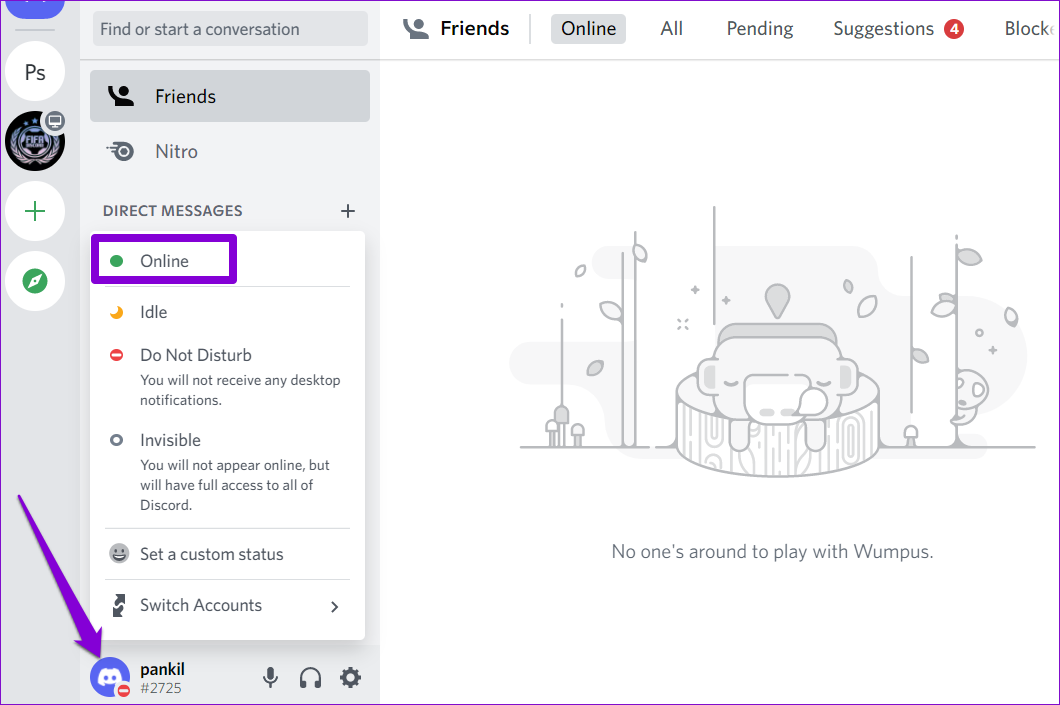Open Explore Discoverable Servers compass
The height and width of the screenshot is (705, 1060).
35,281
